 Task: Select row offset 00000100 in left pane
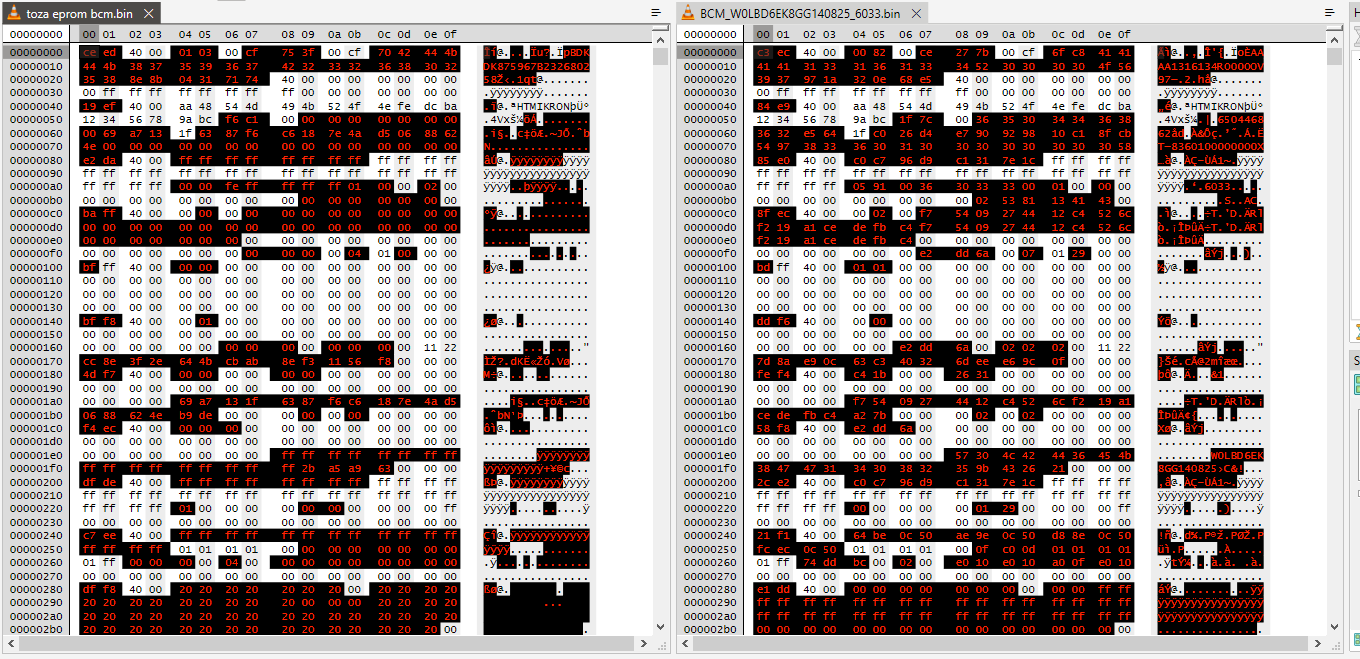point(35,267)
